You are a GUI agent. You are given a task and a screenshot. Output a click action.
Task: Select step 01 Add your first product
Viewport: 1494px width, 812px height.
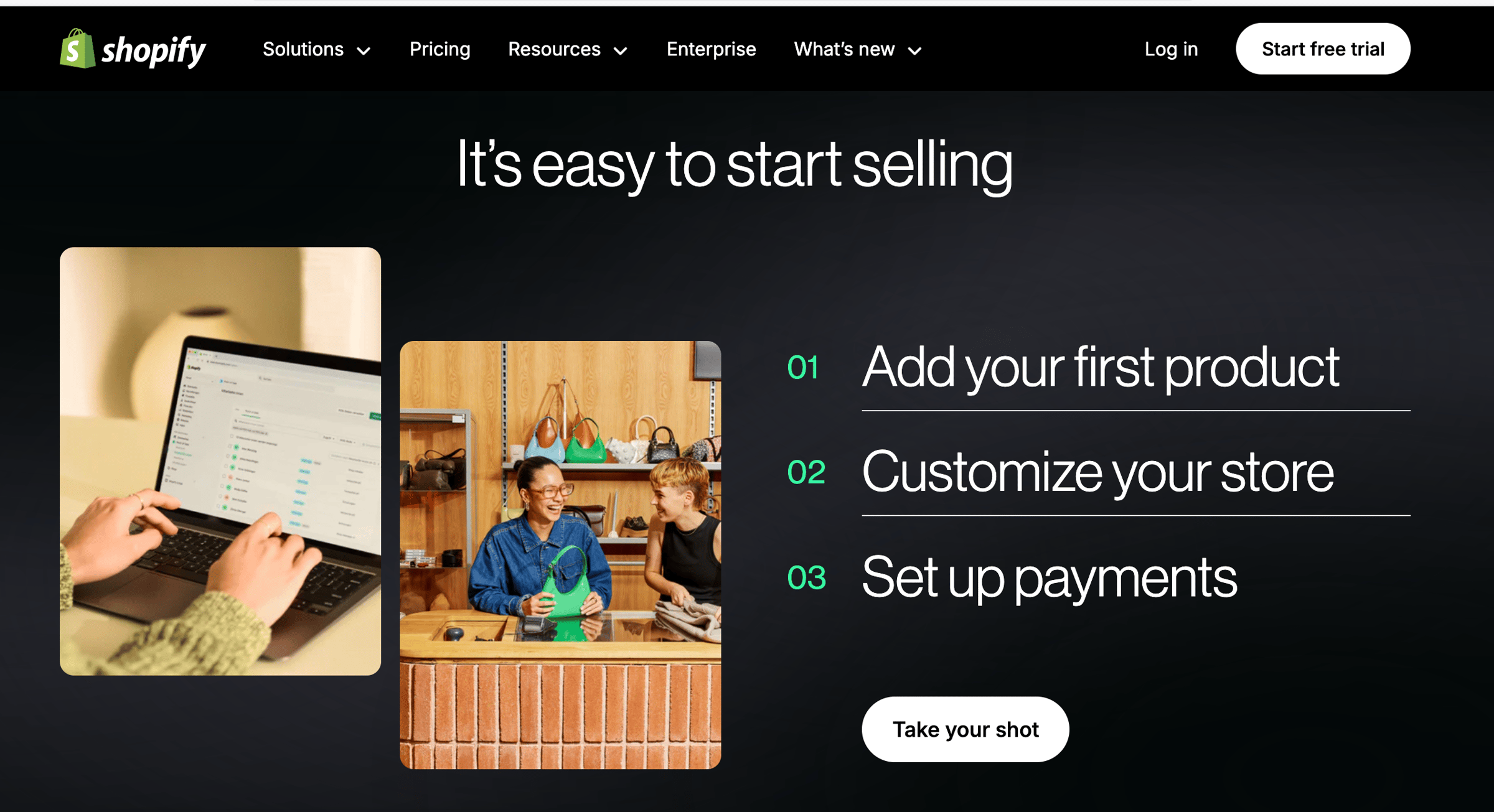(1099, 368)
